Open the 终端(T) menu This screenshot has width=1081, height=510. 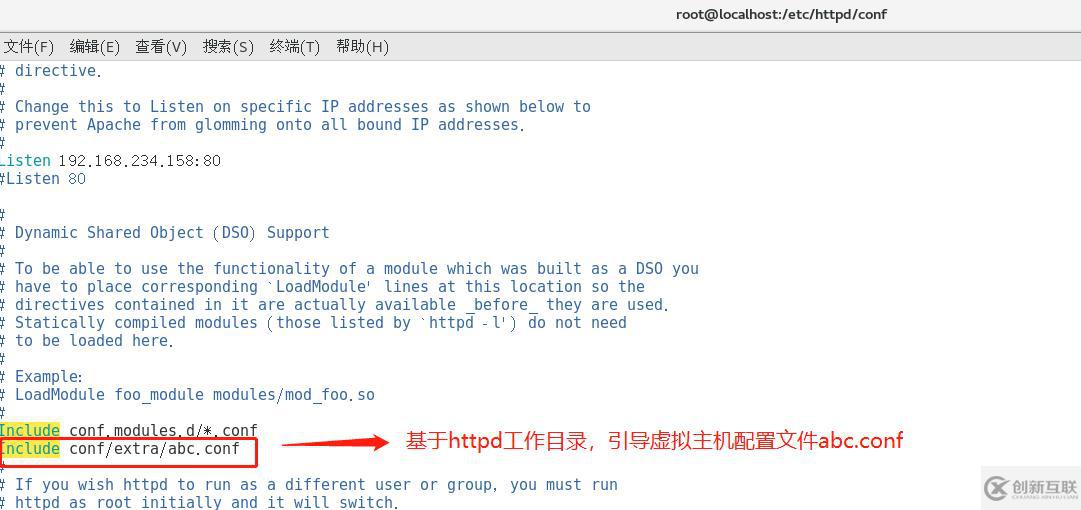pyautogui.click(x=294, y=47)
